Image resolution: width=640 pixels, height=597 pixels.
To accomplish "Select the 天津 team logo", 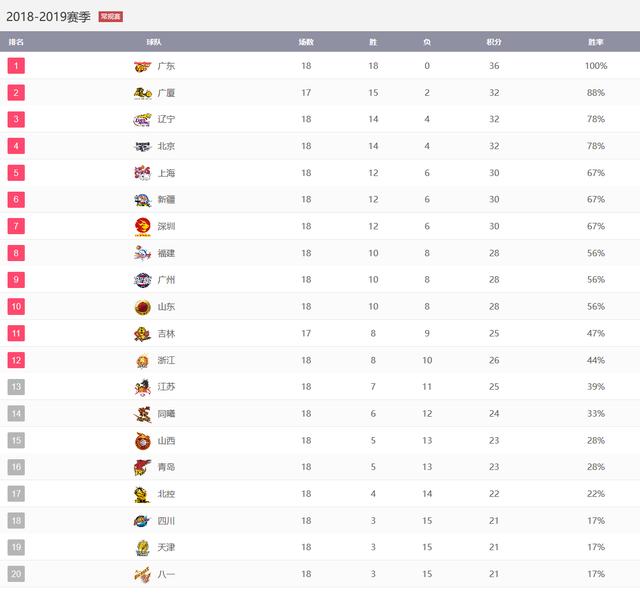I will pos(142,548).
